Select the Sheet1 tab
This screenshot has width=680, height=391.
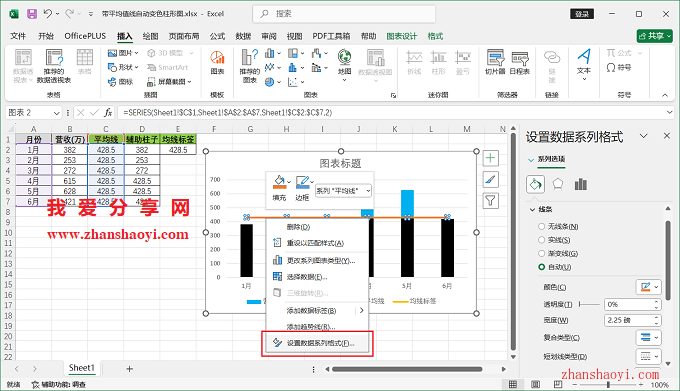point(82,368)
